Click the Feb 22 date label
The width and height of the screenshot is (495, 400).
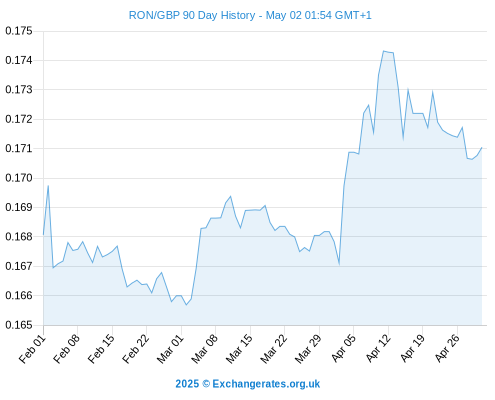136,349
